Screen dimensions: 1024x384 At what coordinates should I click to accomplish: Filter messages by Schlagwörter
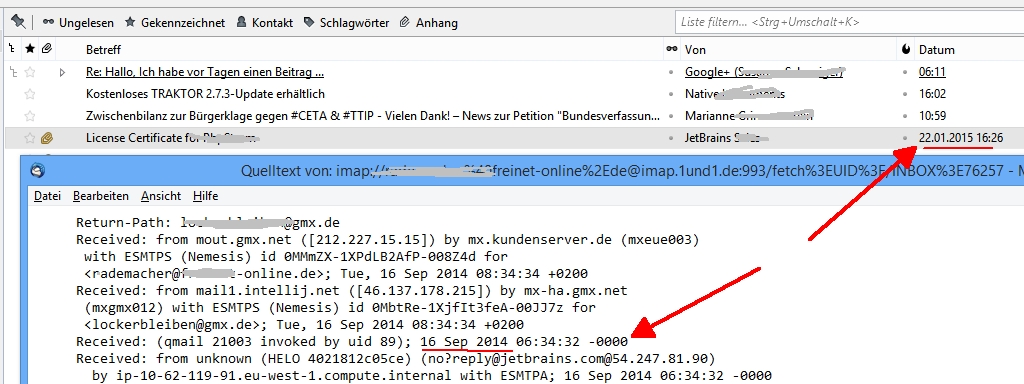346,23
